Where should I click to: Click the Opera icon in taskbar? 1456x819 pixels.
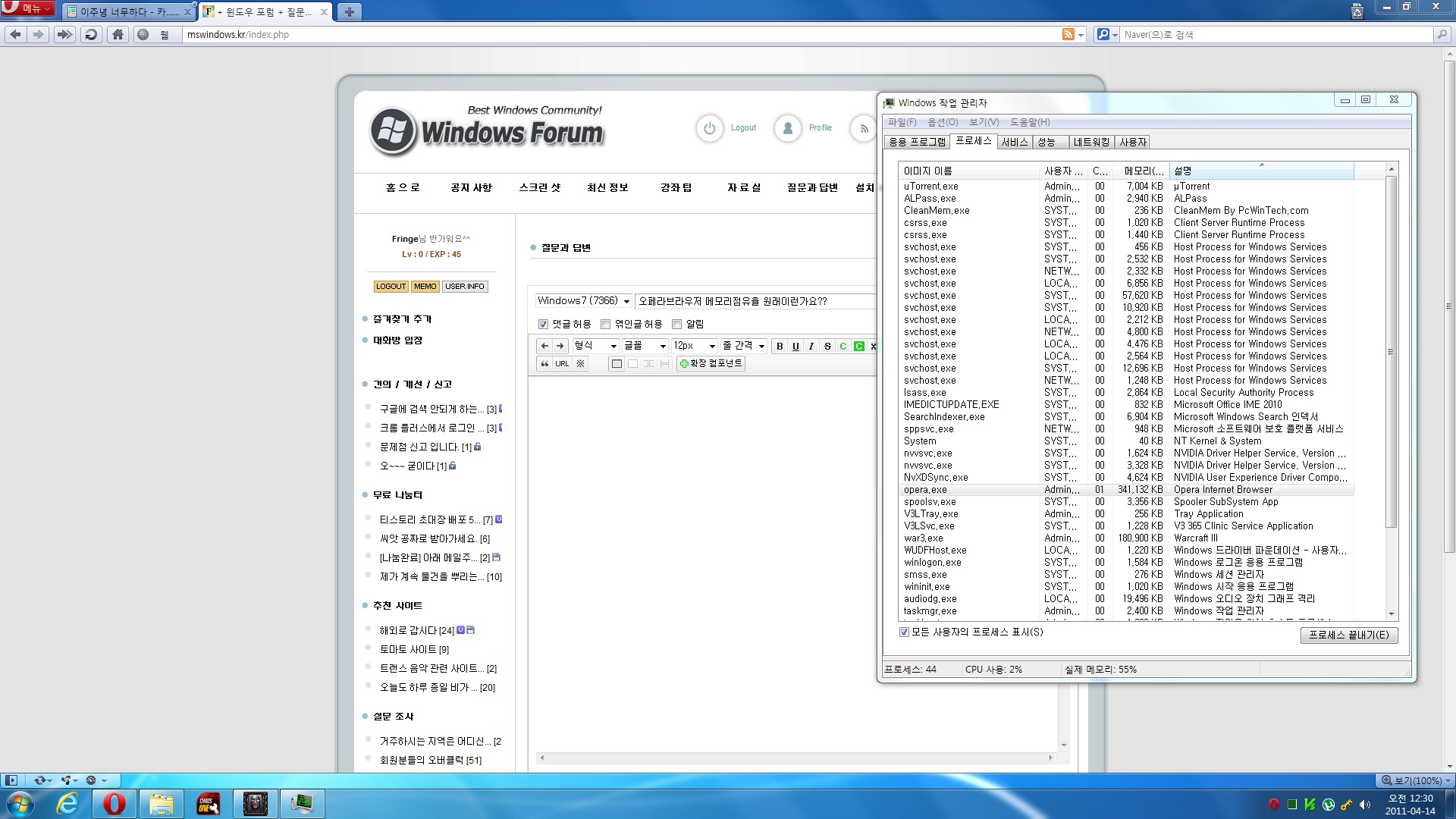tap(115, 804)
